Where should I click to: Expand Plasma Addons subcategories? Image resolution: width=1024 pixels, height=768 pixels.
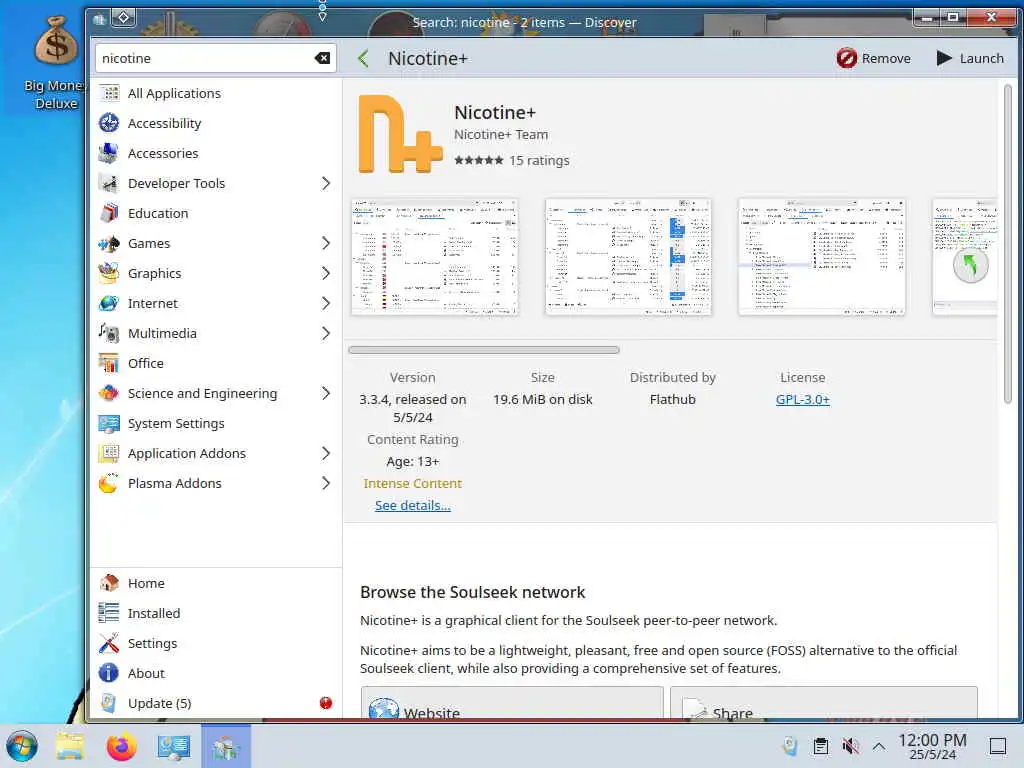click(326, 483)
